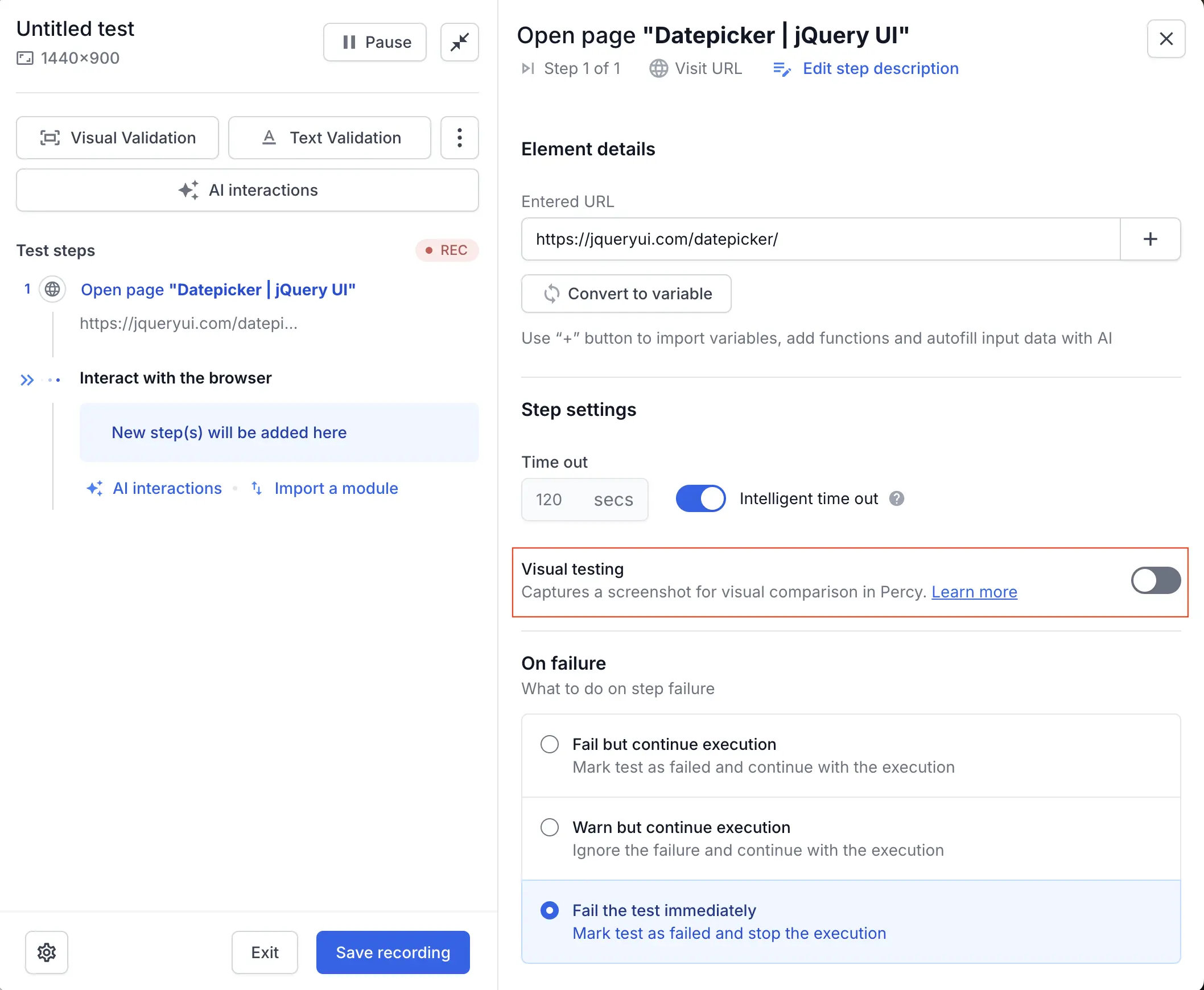
Task: Close the step details panel
Action: [1166, 39]
